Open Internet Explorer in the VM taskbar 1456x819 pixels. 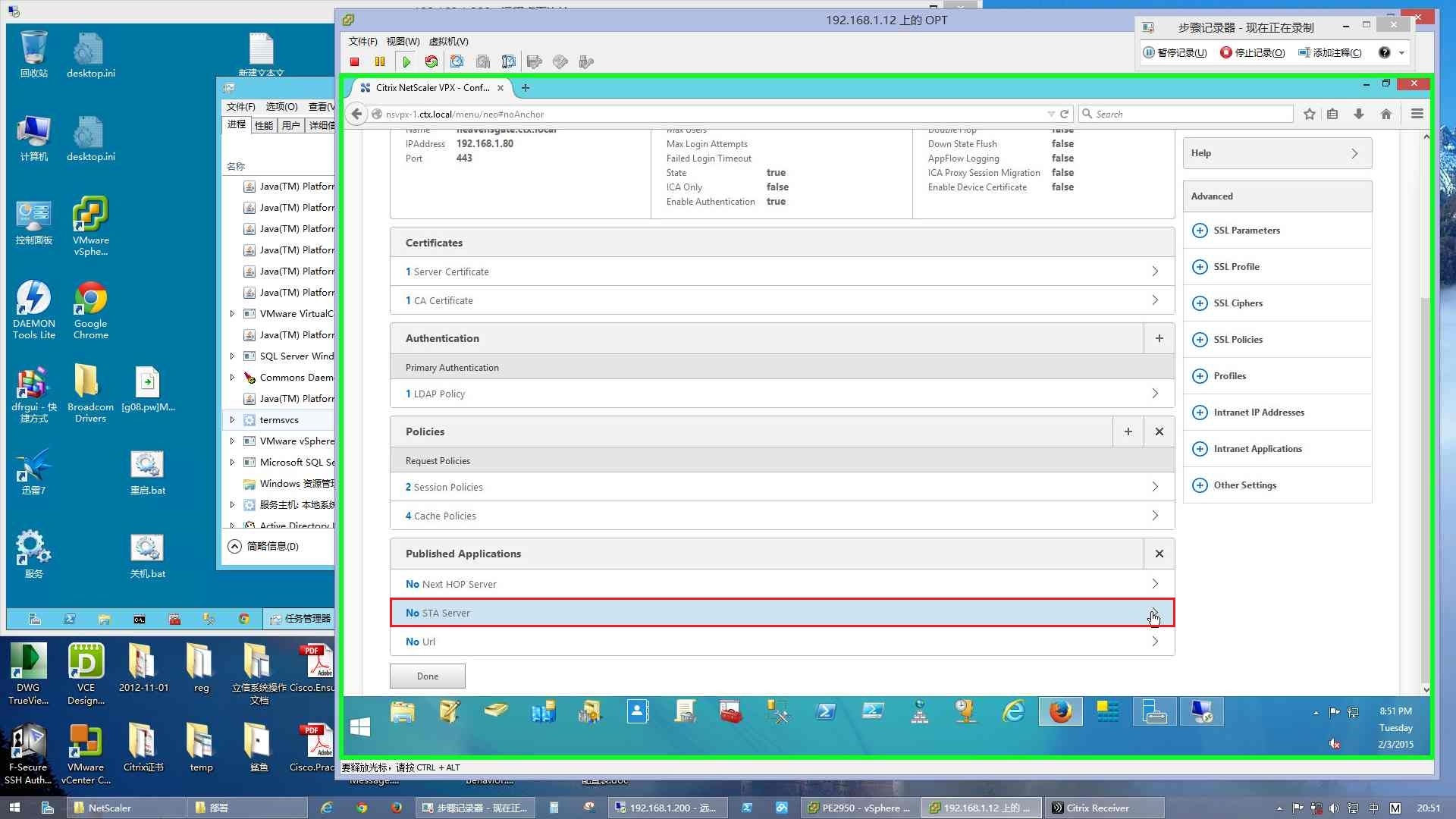click(x=1013, y=712)
